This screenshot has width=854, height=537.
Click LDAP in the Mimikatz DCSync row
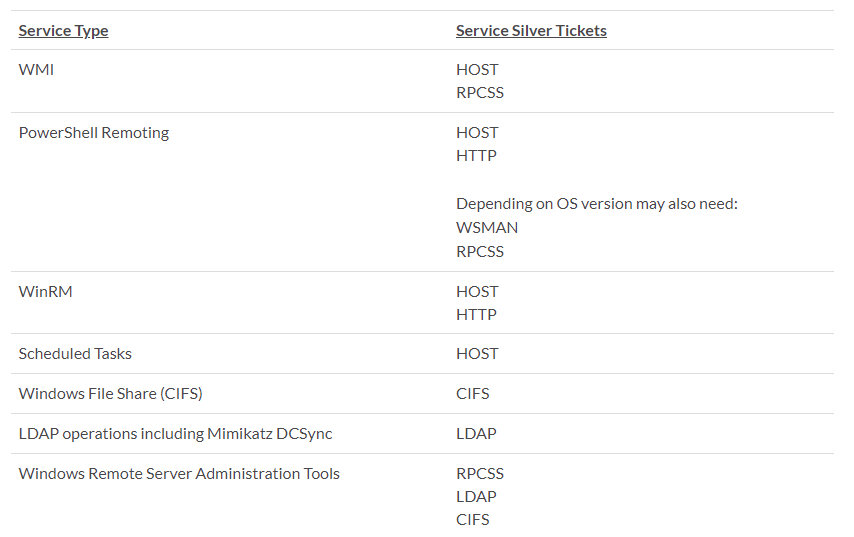[476, 433]
